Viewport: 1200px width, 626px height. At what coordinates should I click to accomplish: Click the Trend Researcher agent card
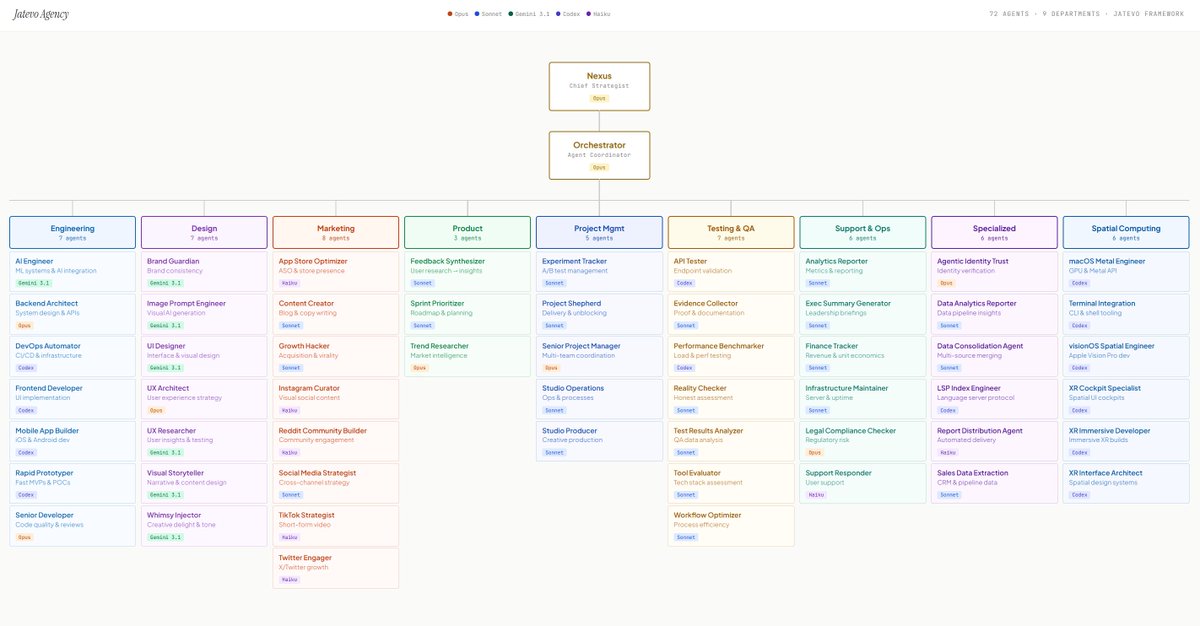click(x=467, y=356)
